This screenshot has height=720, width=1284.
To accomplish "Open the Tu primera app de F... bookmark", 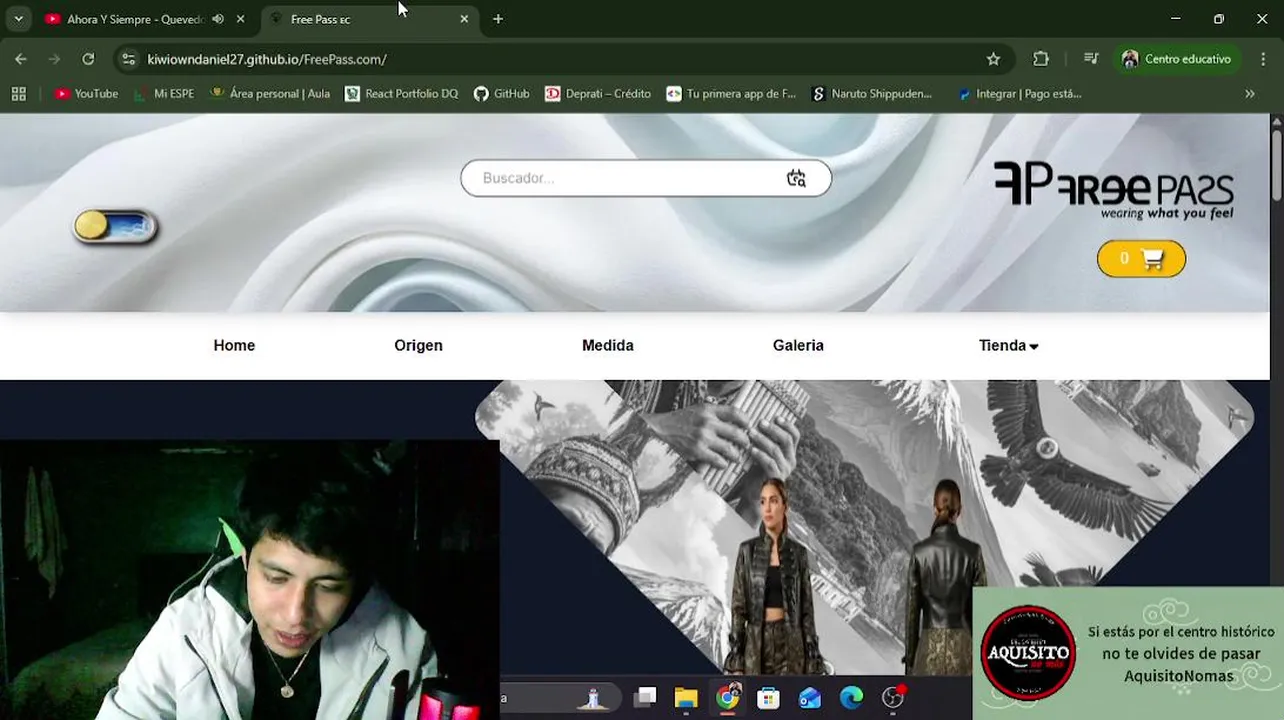I will click(731, 94).
